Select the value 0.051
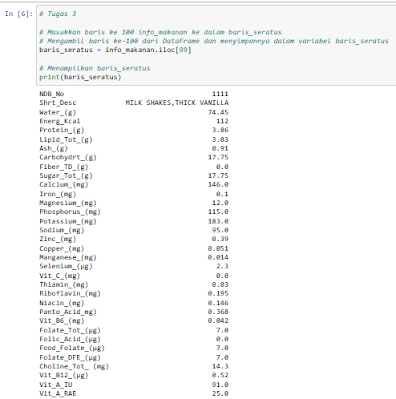Viewport: 396px width, 399px height. 218,249
